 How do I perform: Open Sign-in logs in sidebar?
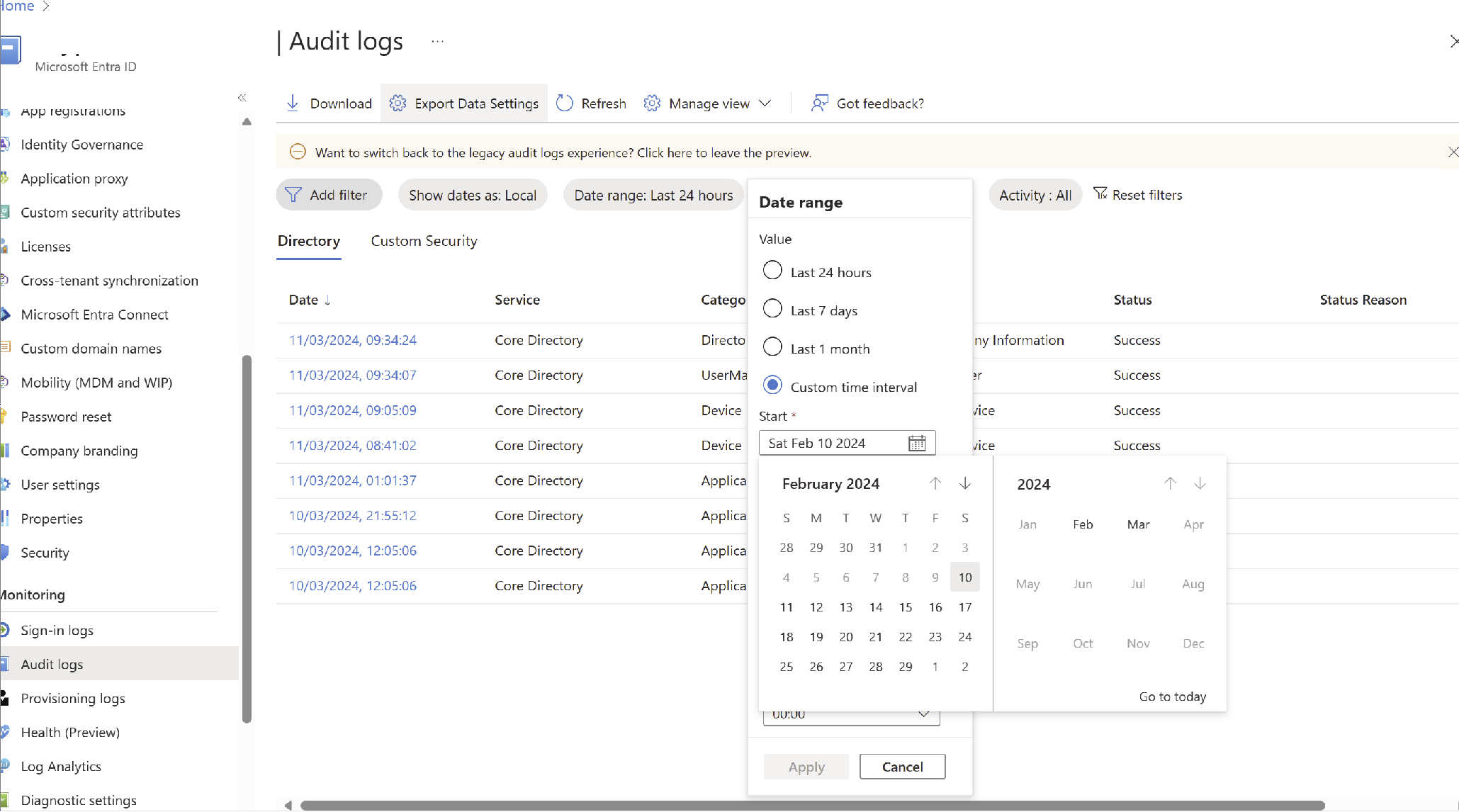coord(57,630)
